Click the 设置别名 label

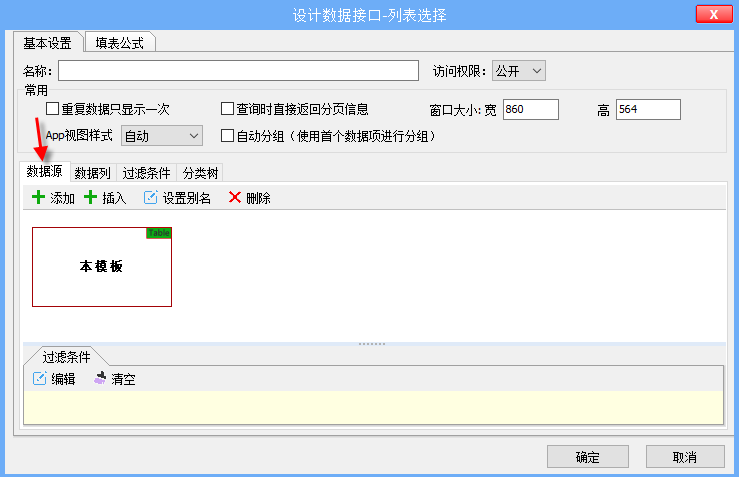click(x=187, y=198)
